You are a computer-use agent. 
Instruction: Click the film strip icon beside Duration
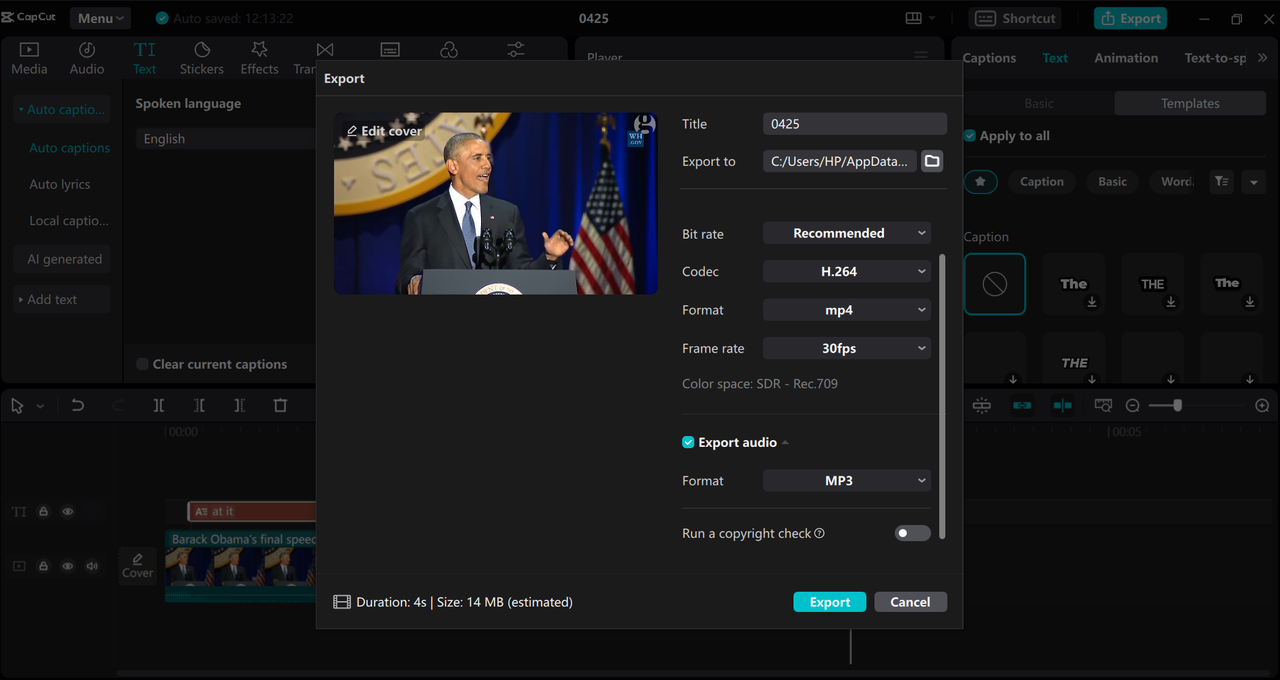point(342,602)
